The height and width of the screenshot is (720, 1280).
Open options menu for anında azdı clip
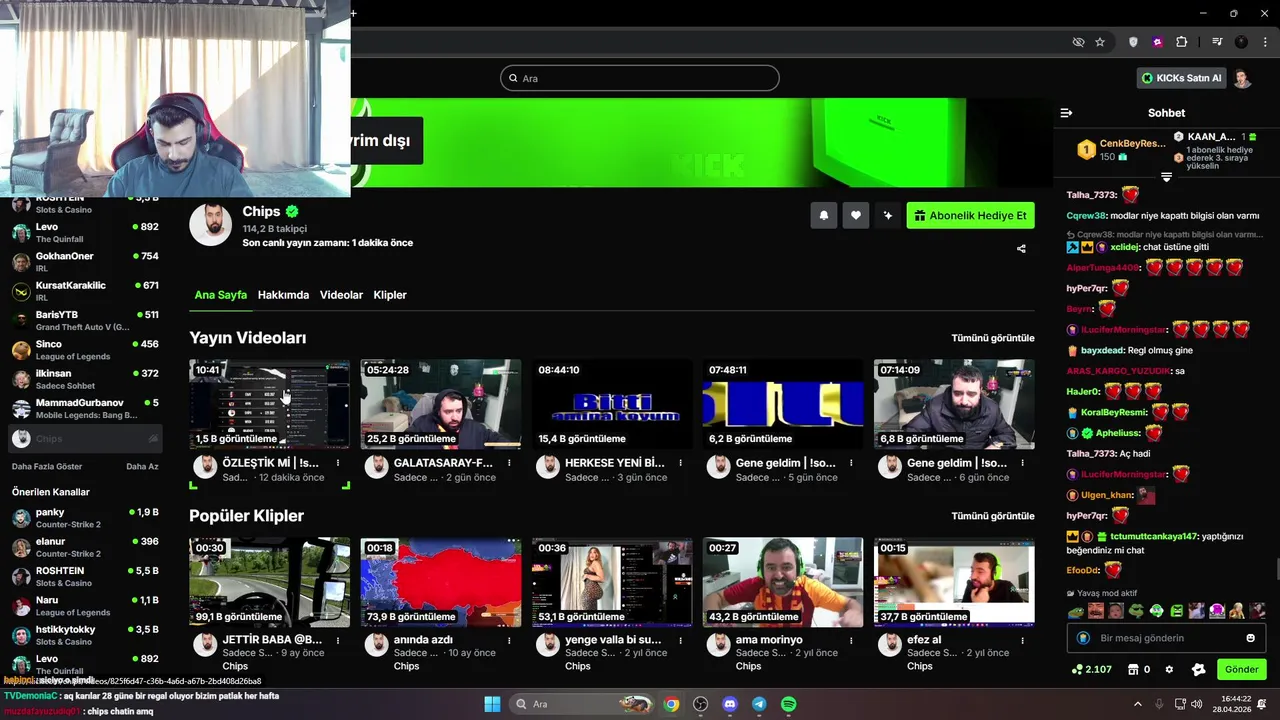(509, 640)
